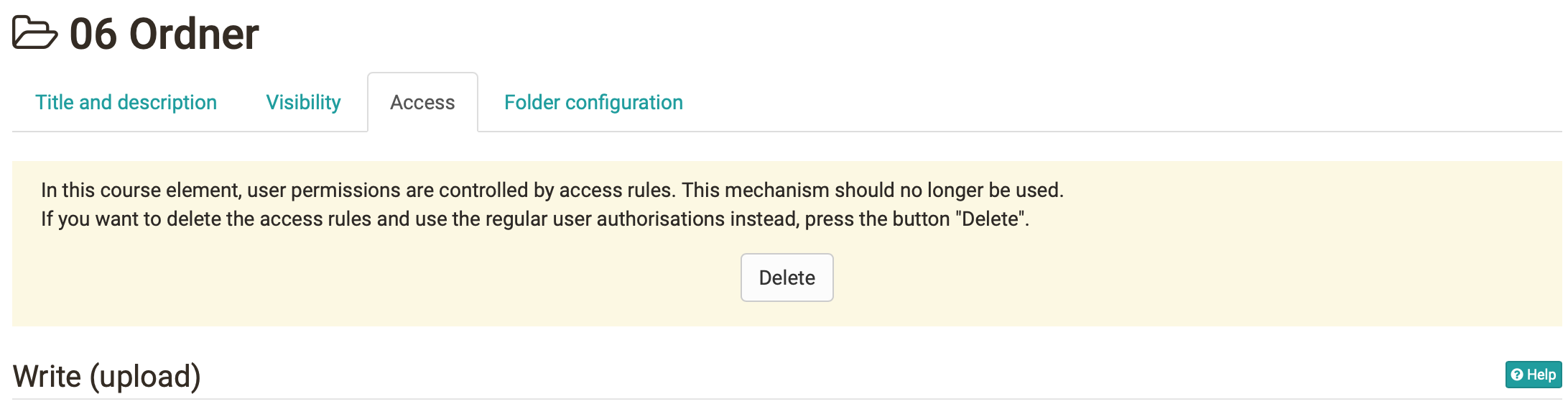Click the first line of the access rules notice
This screenshot has height=417, width=1568.
point(552,190)
